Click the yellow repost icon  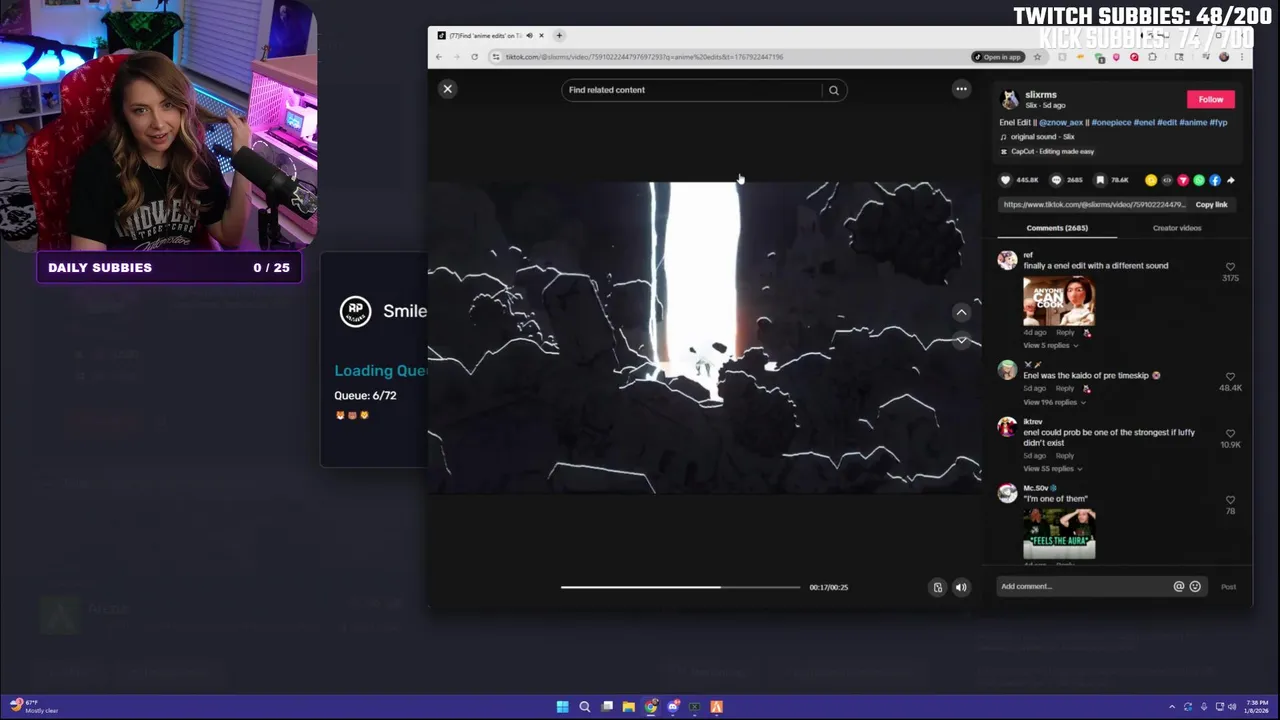pyautogui.click(x=1151, y=180)
